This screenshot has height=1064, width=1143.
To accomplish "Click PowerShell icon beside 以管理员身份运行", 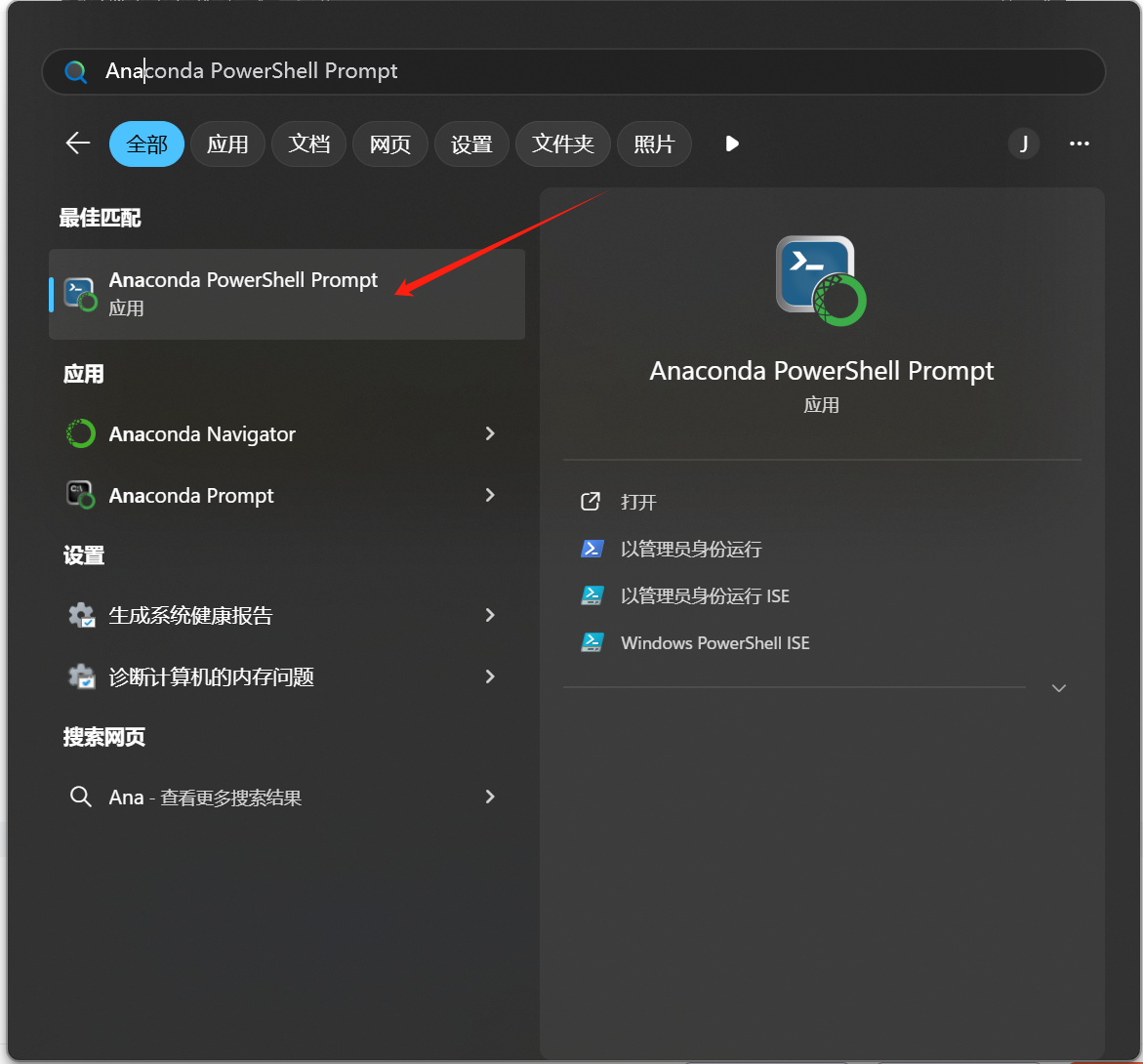I will point(592,549).
